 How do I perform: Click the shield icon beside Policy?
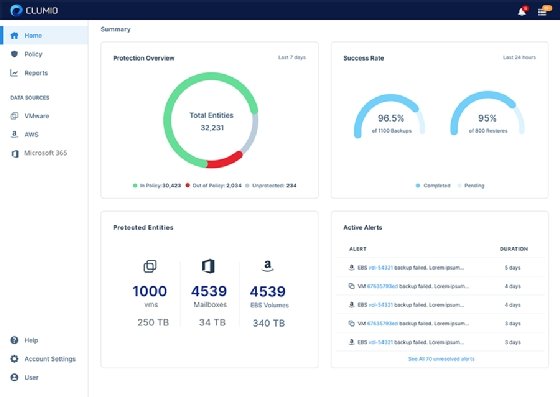[x=14, y=54]
